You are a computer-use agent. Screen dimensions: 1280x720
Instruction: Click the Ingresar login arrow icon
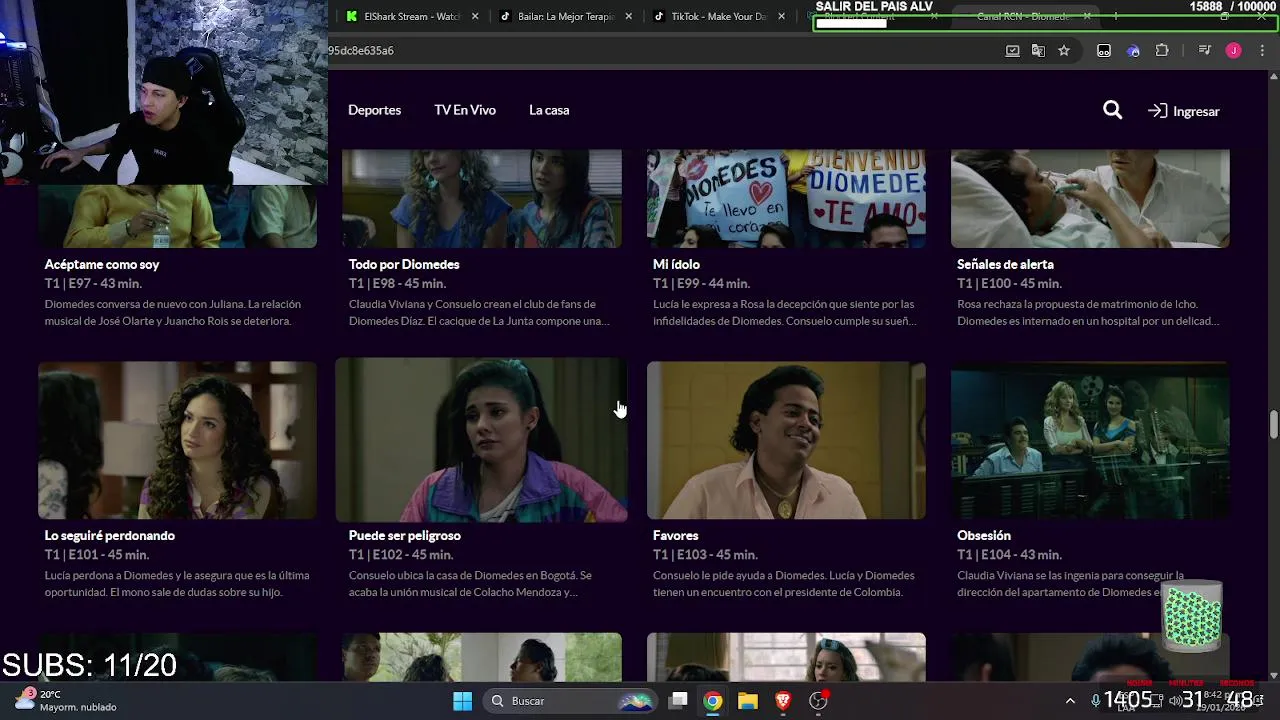1157,111
